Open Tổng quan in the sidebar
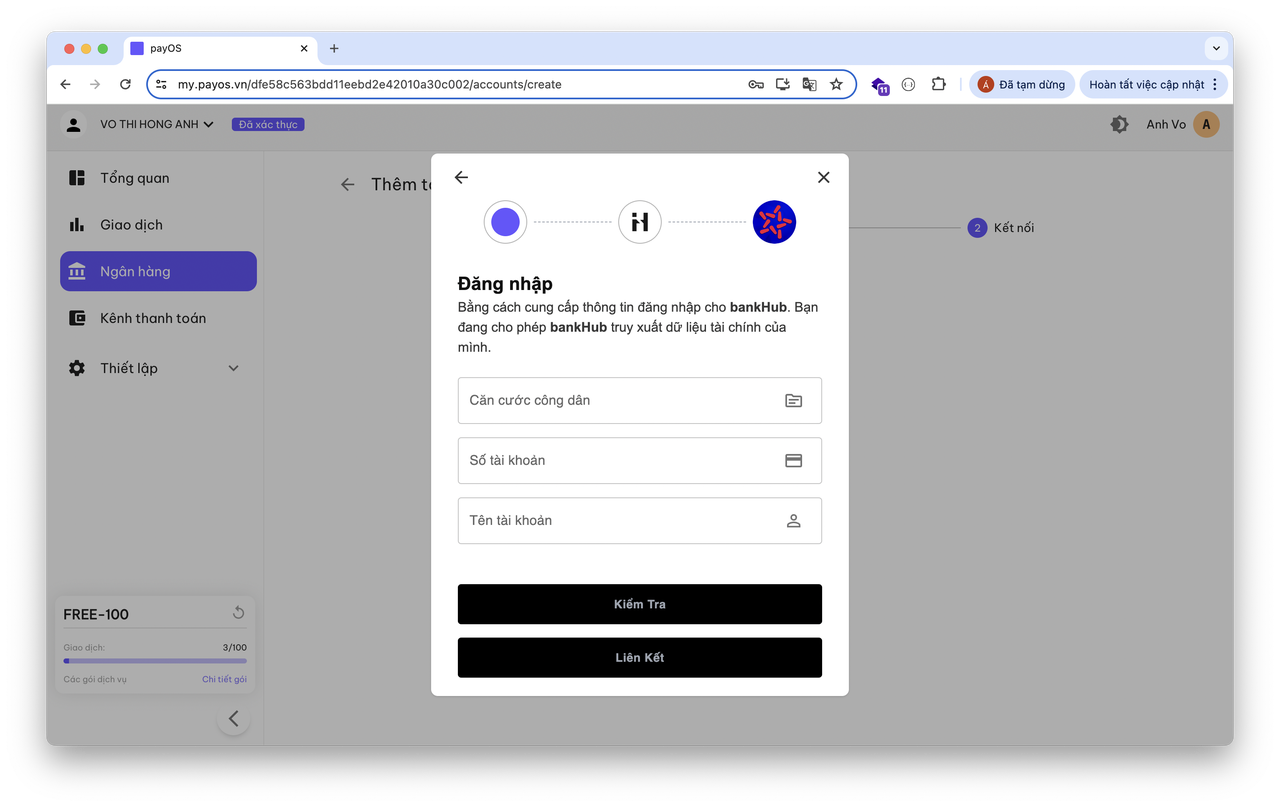Viewport: 1280px width, 807px height. click(134, 178)
